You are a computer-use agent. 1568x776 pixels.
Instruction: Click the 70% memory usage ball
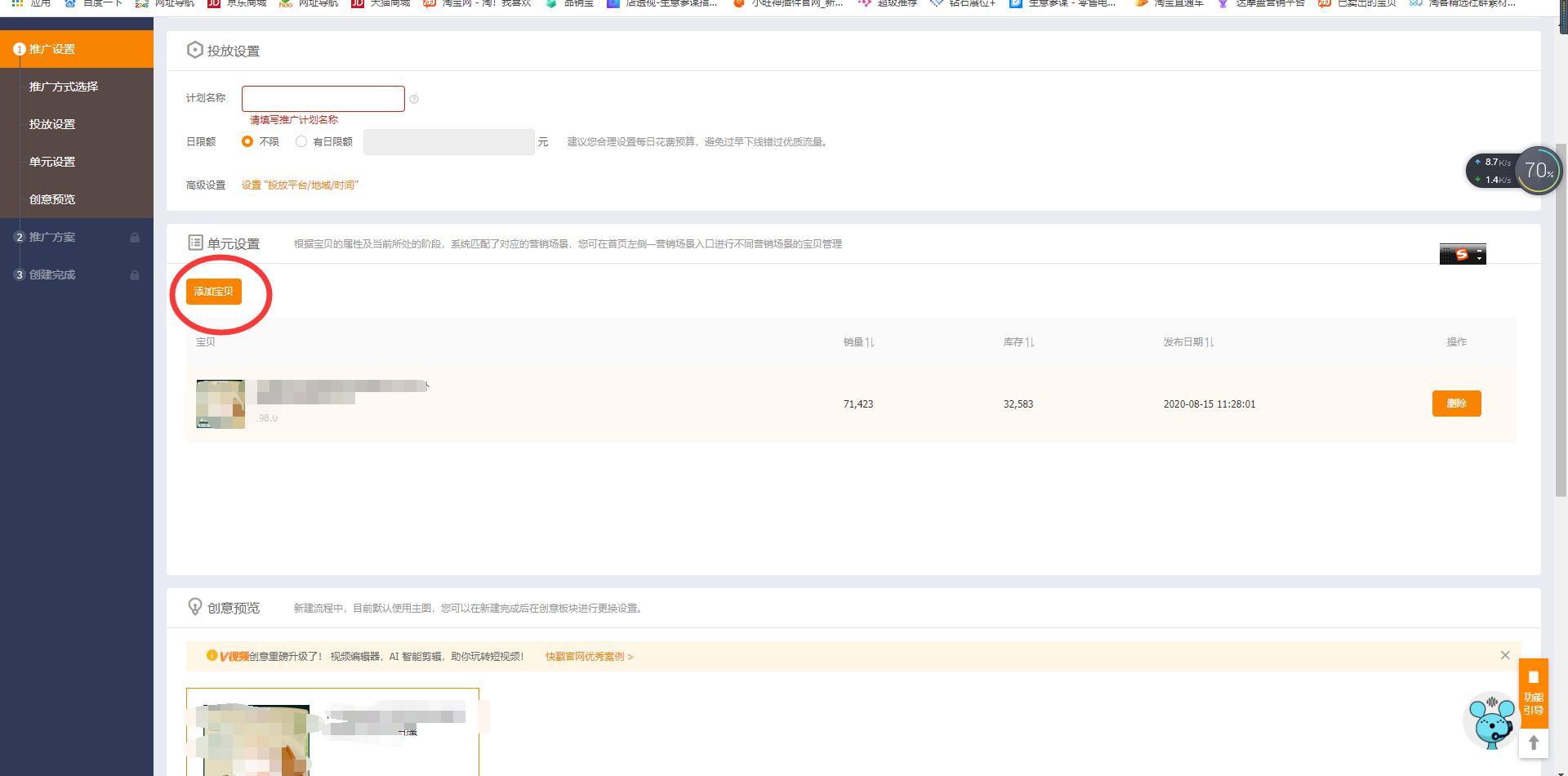[x=1539, y=170]
